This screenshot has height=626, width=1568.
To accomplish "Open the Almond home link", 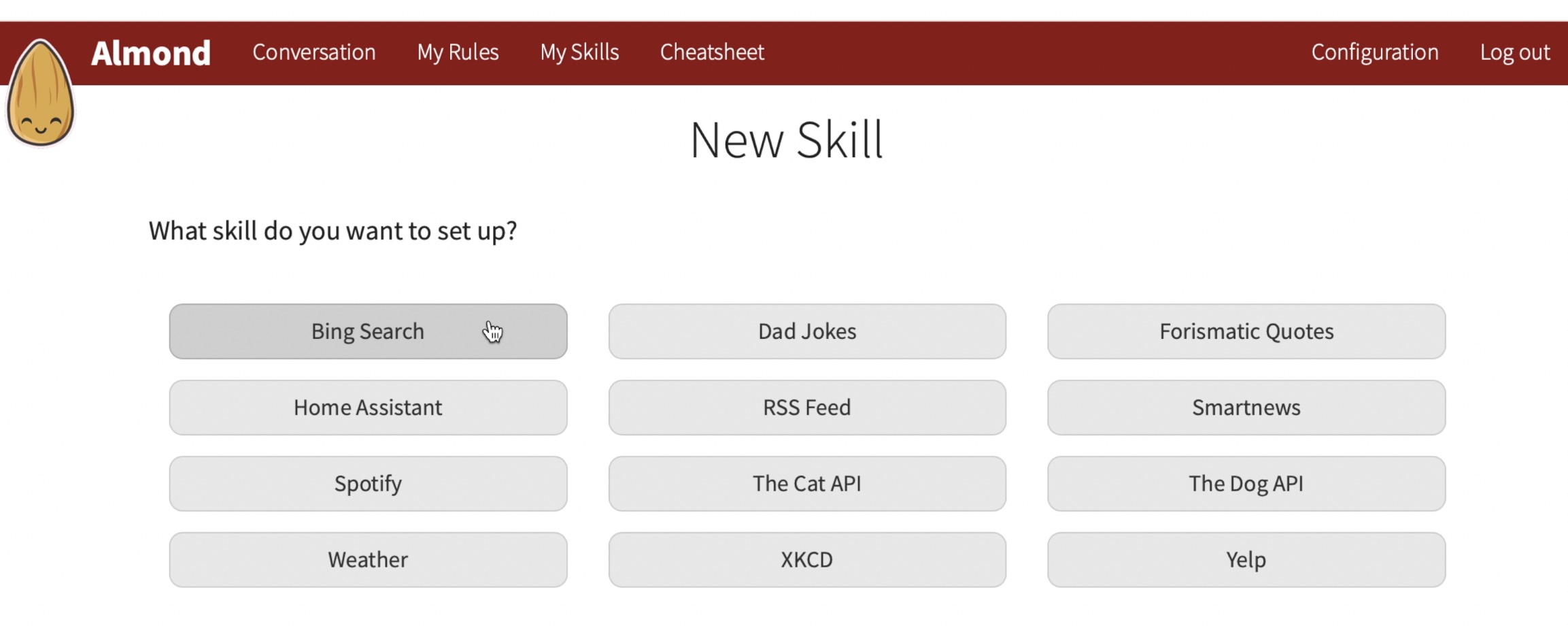I will pos(151,52).
